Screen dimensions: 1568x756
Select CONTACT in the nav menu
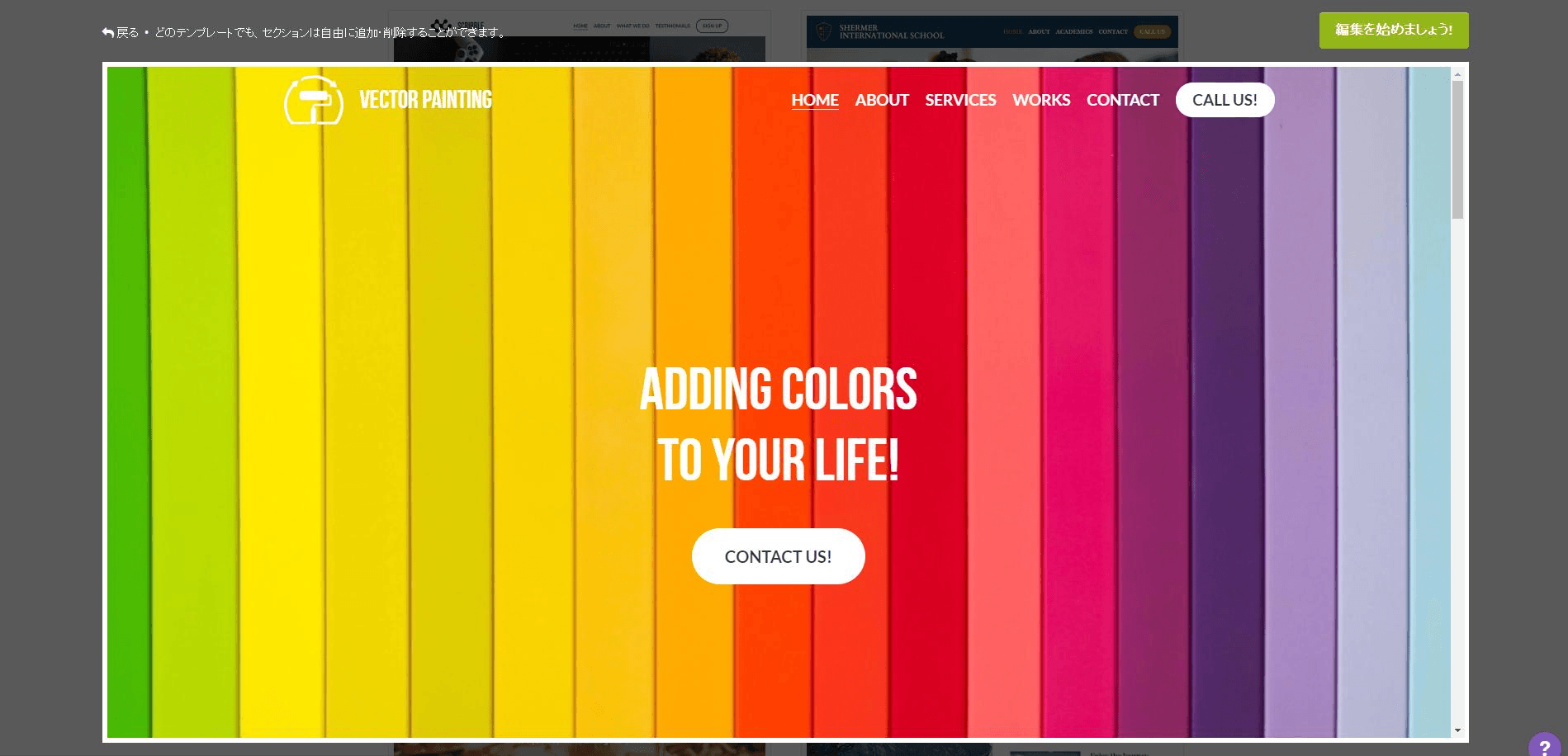point(1122,100)
